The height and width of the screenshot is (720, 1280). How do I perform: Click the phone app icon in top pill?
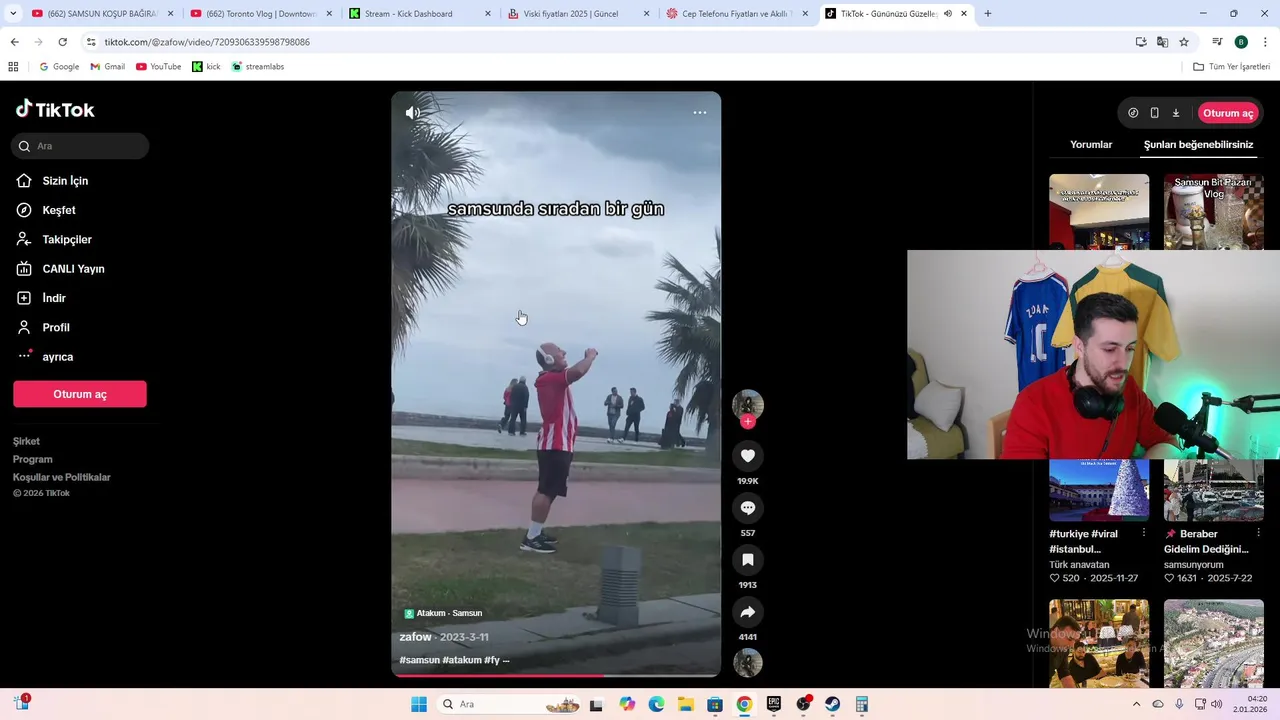(x=1154, y=113)
